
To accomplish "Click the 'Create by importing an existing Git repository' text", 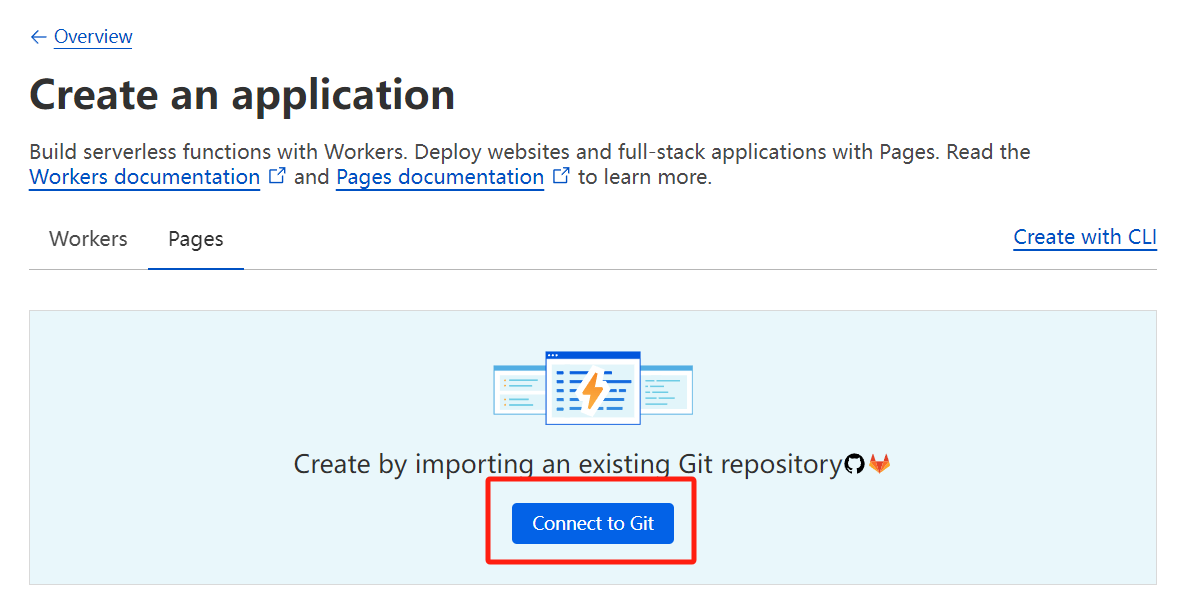I will tap(568, 464).
